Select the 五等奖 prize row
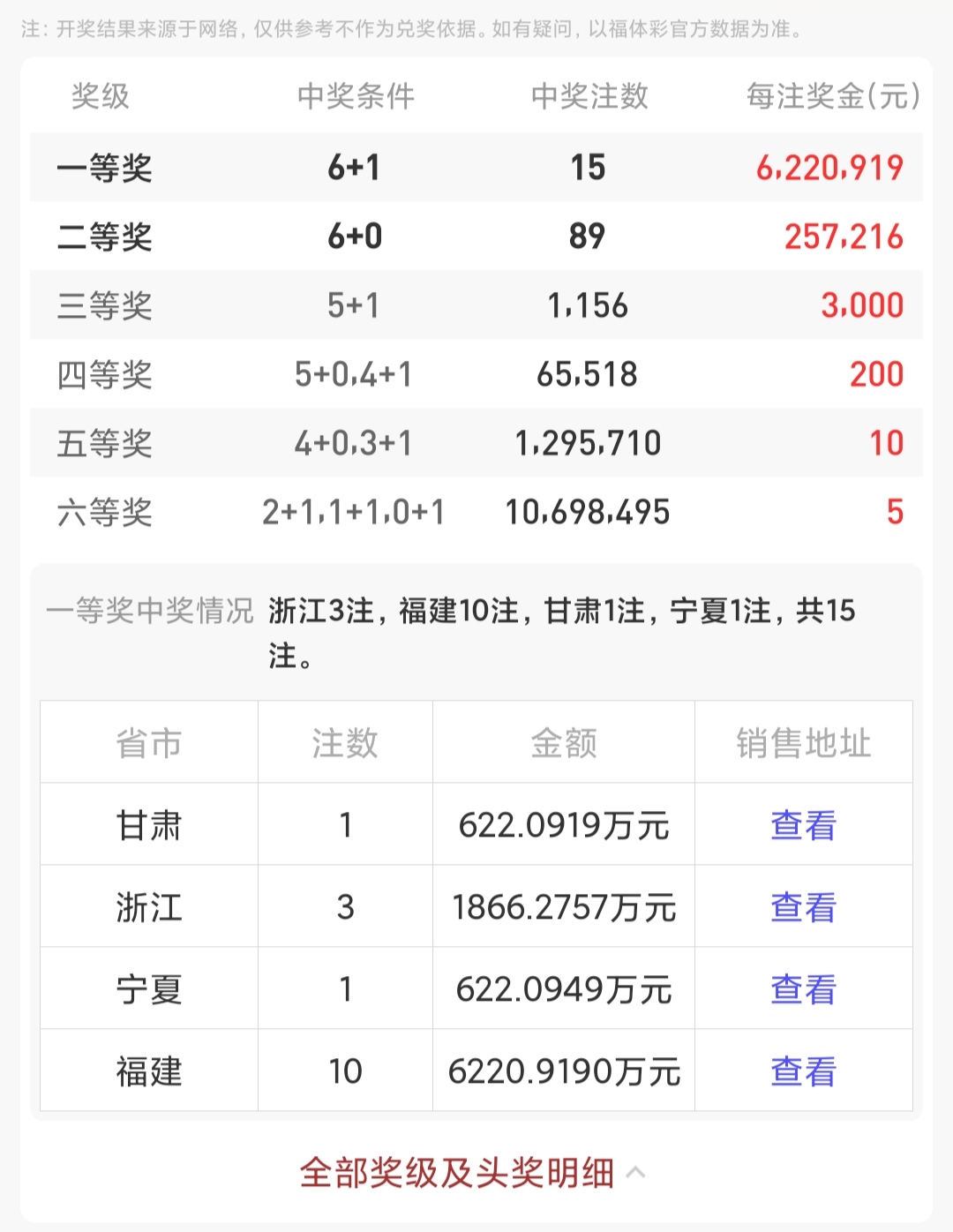The height and width of the screenshot is (1232, 953). 476,443
